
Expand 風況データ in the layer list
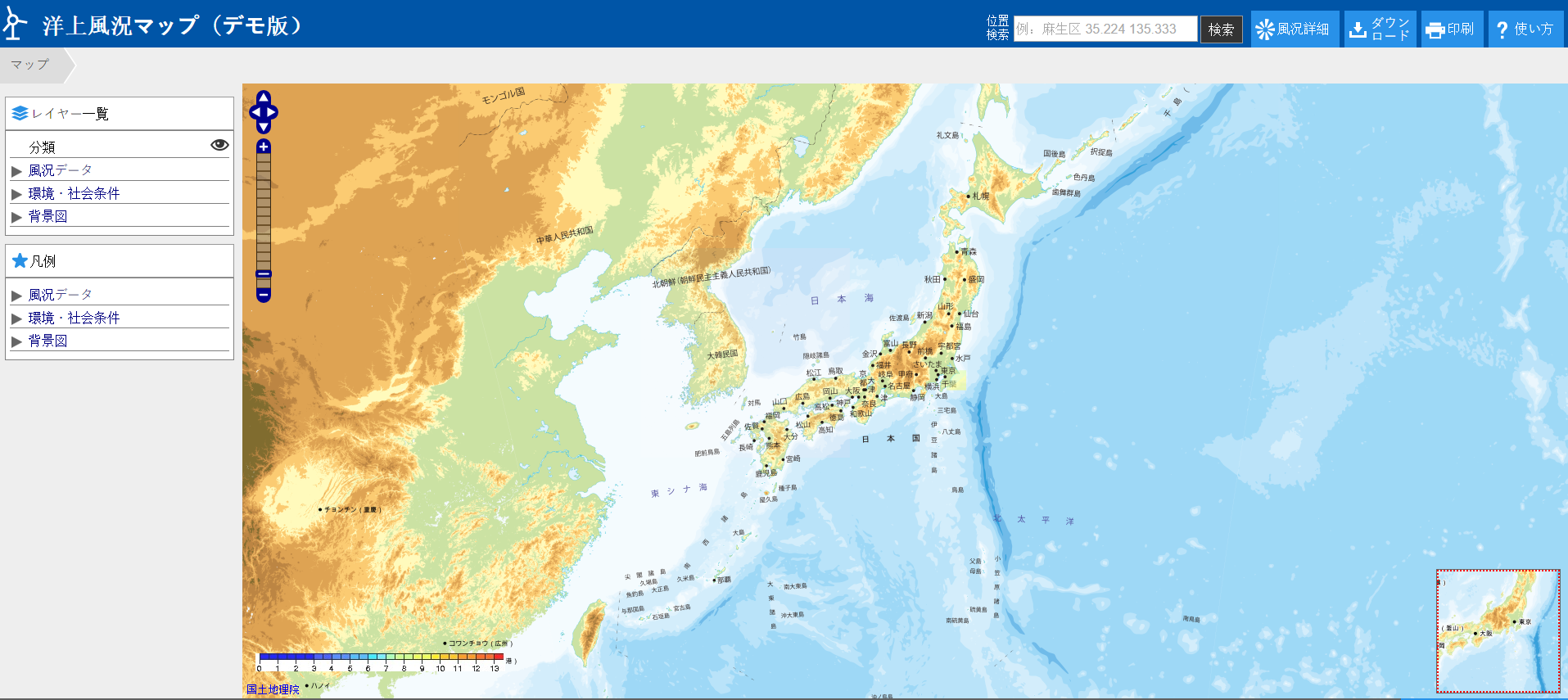click(x=60, y=170)
